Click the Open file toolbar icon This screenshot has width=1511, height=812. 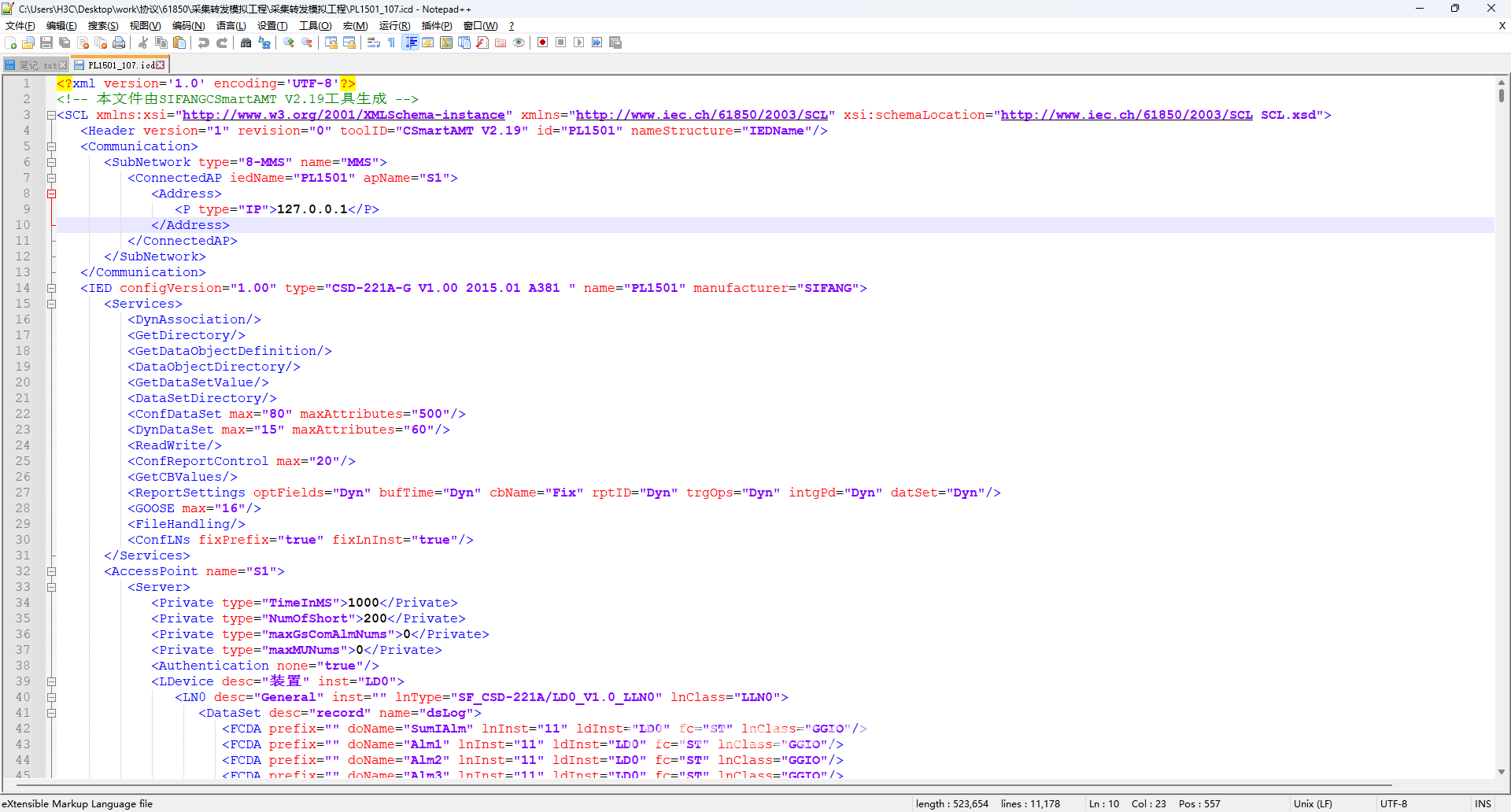pyautogui.click(x=28, y=42)
